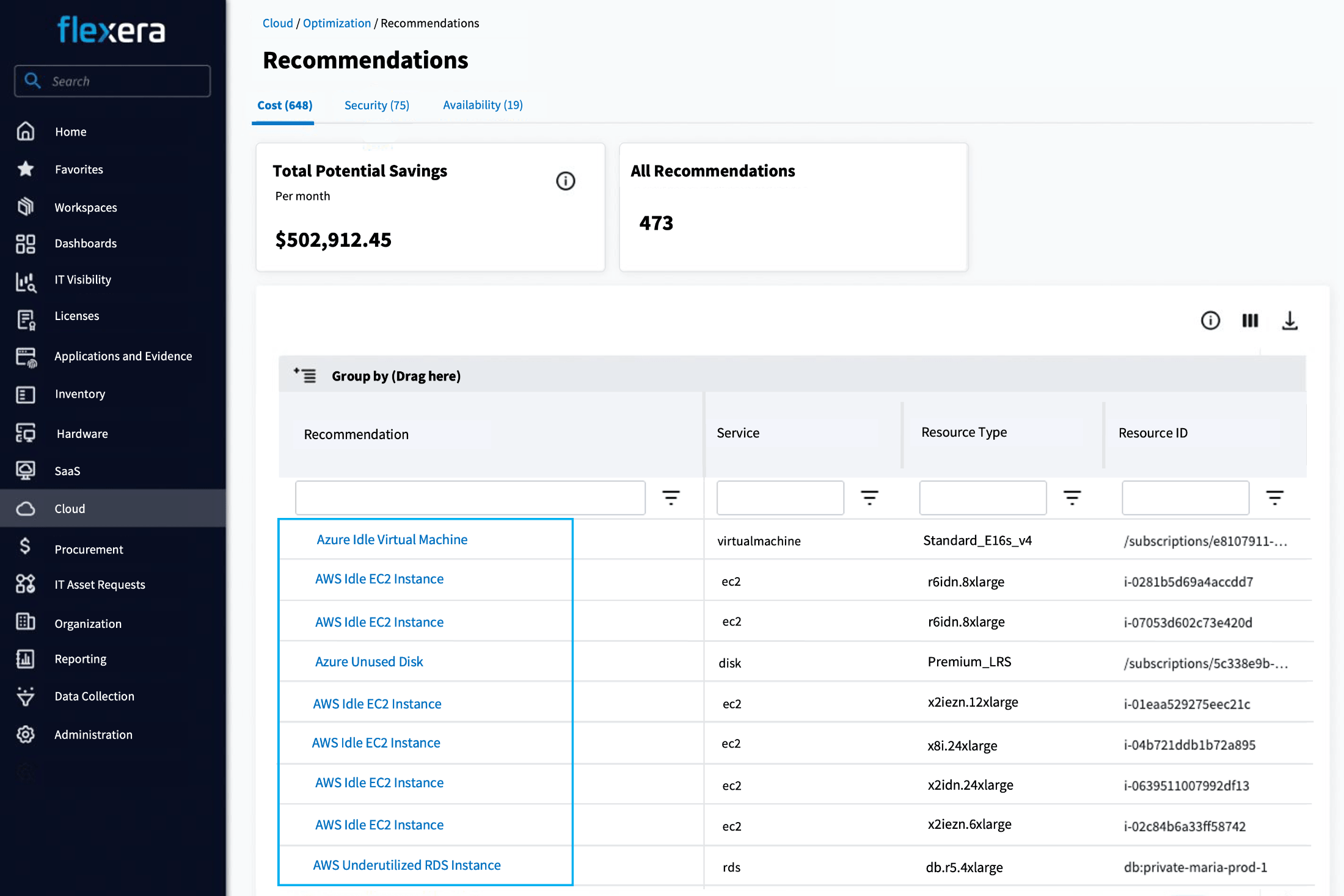The image size is (1344, 896).
Task: Switch to the Security (75) tab
Action: (377, 105)
